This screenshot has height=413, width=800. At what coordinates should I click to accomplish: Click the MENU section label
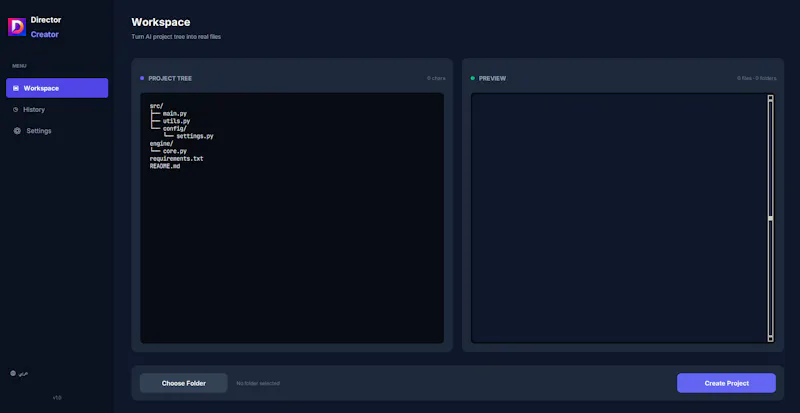[19, 66]
